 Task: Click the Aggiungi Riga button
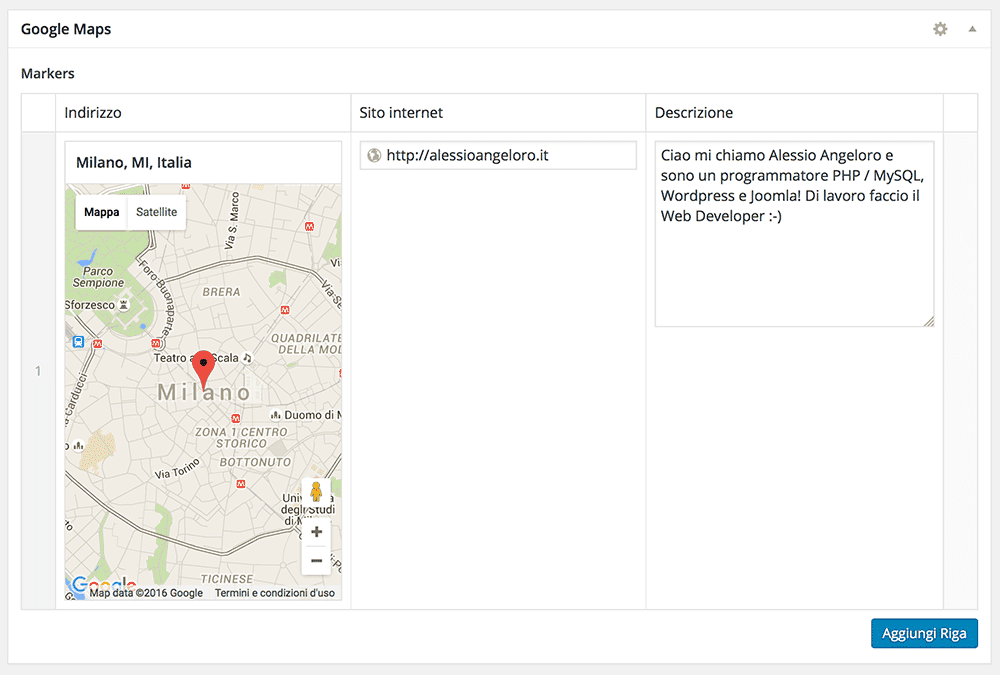(923, 633)
